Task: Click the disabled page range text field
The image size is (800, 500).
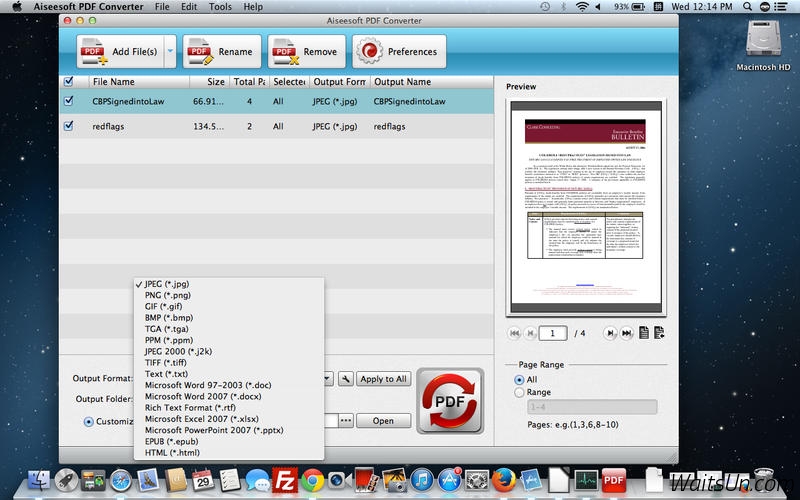Action: pyautogui.click(x=592, y=407)
